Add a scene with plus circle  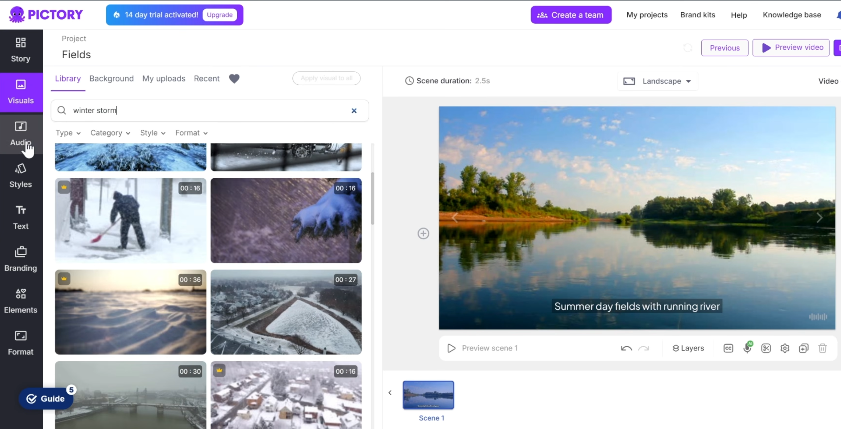coord(423,233)
